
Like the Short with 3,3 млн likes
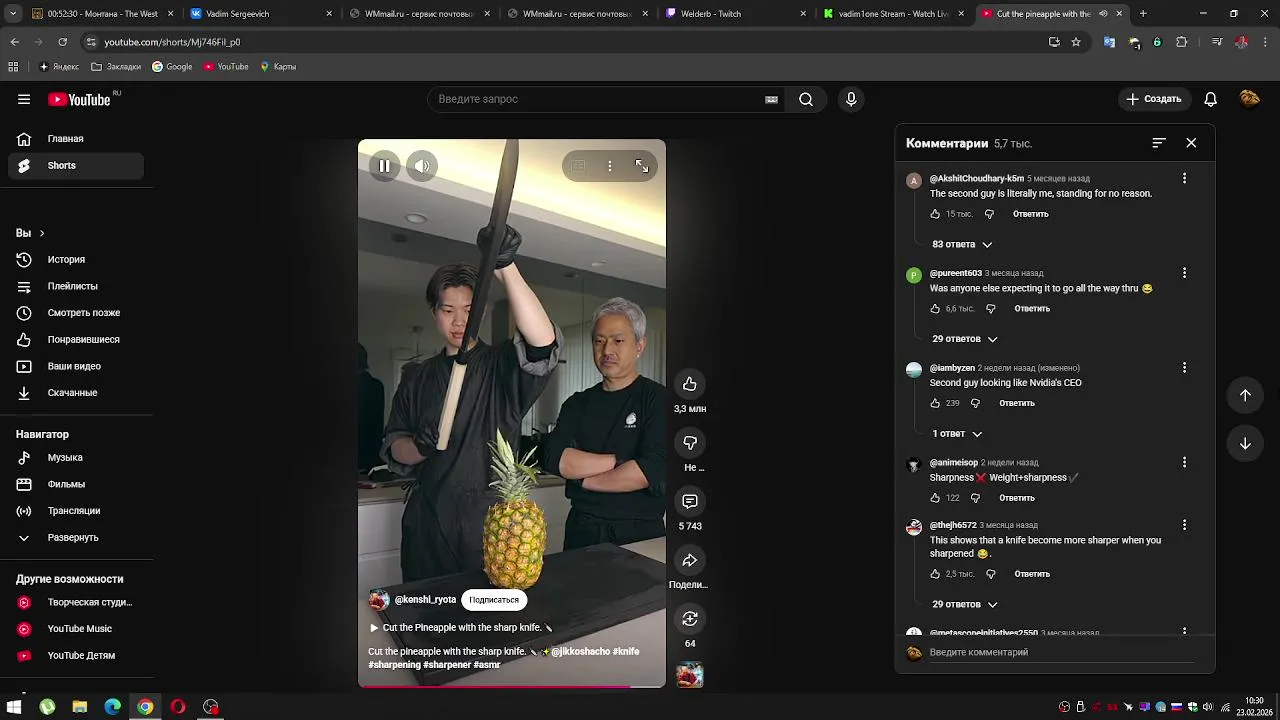[690, 384]
